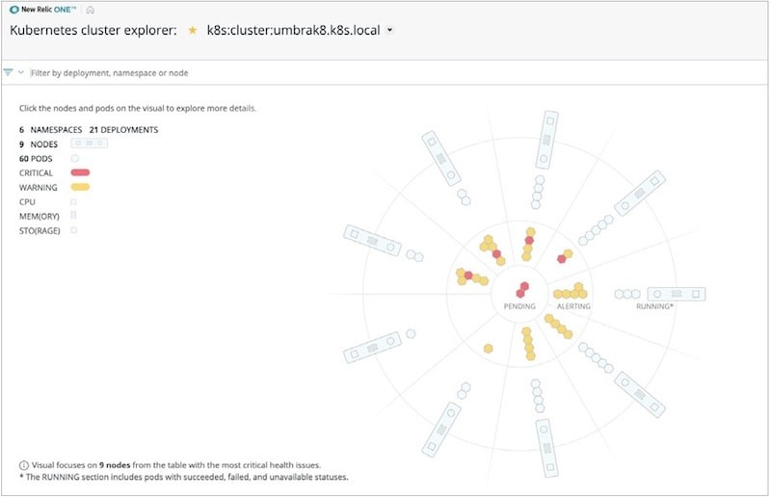Screen dimensions: 770x497
Task: Click the PENDING ring label
Action: [x=520, y=306]
